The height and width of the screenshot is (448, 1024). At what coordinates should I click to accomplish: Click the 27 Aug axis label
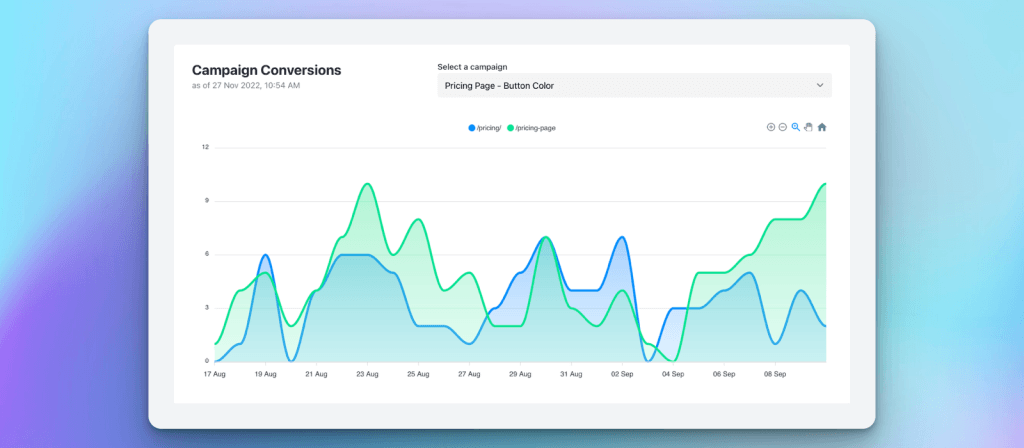point(469,375)
